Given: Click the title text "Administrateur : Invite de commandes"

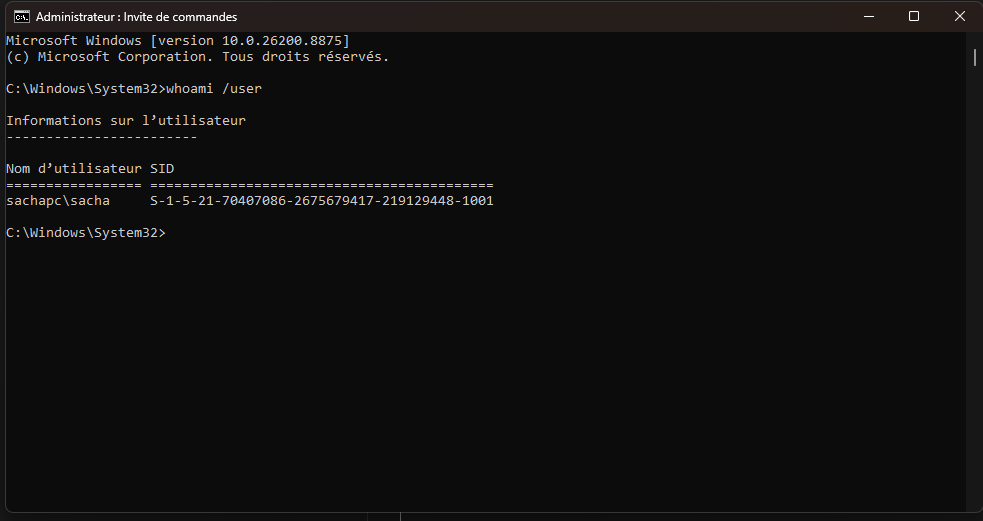Looking at the screenshot, I should (137, 17).
